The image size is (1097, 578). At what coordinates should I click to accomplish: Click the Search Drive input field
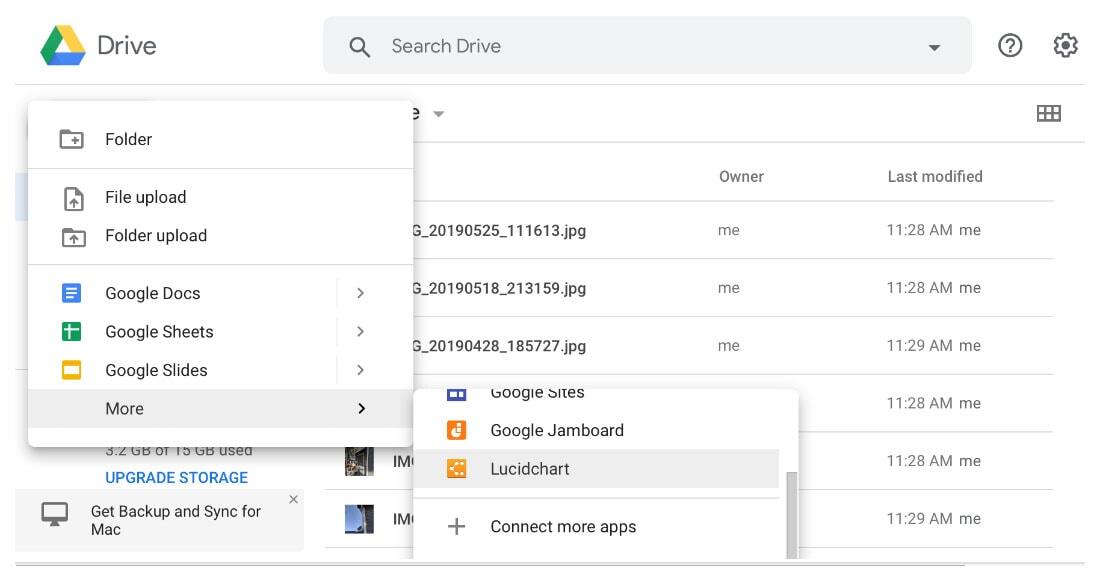647,45
